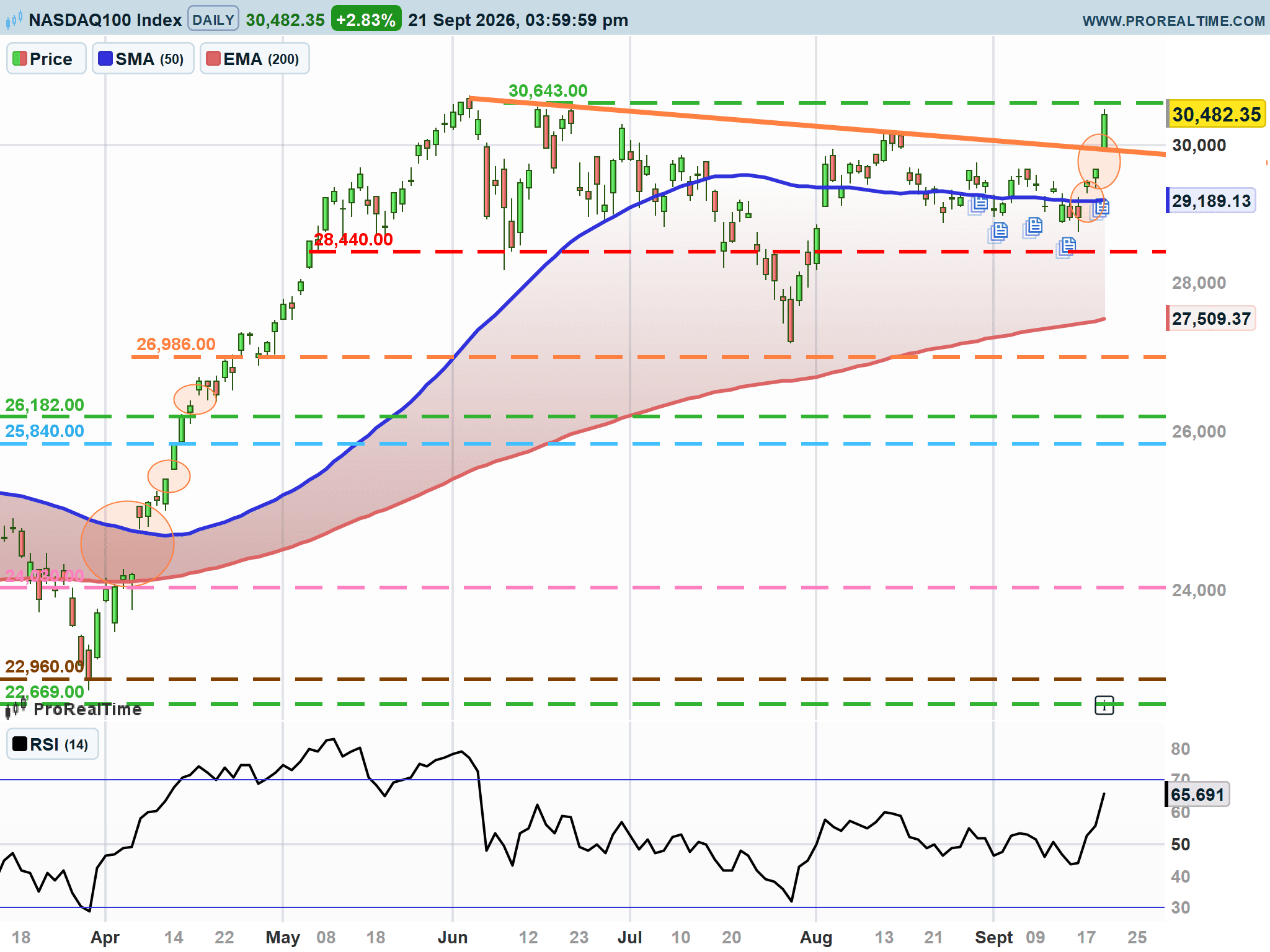Click the 30,000 price axis label
This screenshot has height=952, width=1270.
tap(1199, 146)
